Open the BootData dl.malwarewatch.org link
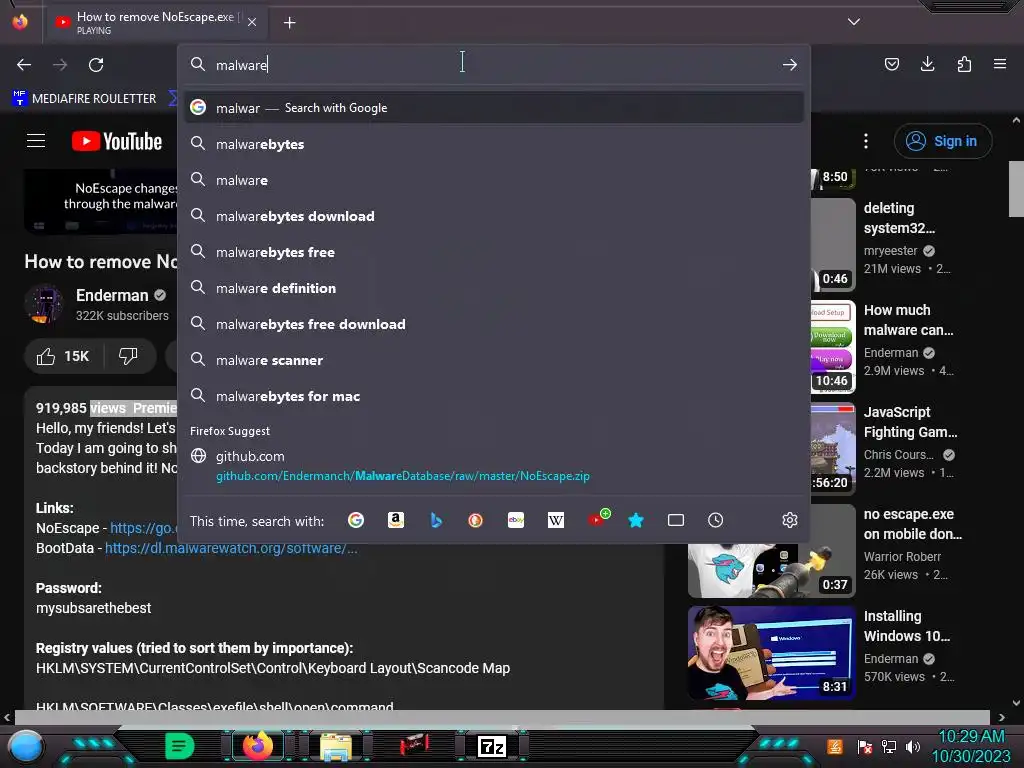Image resolution: width=1024 pixels, height=768 pixels. (x=231, y=548)
